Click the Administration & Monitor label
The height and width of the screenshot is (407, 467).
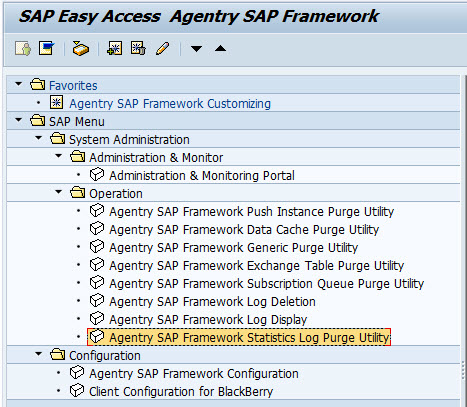pyautogui.click(x=156, y=158)
